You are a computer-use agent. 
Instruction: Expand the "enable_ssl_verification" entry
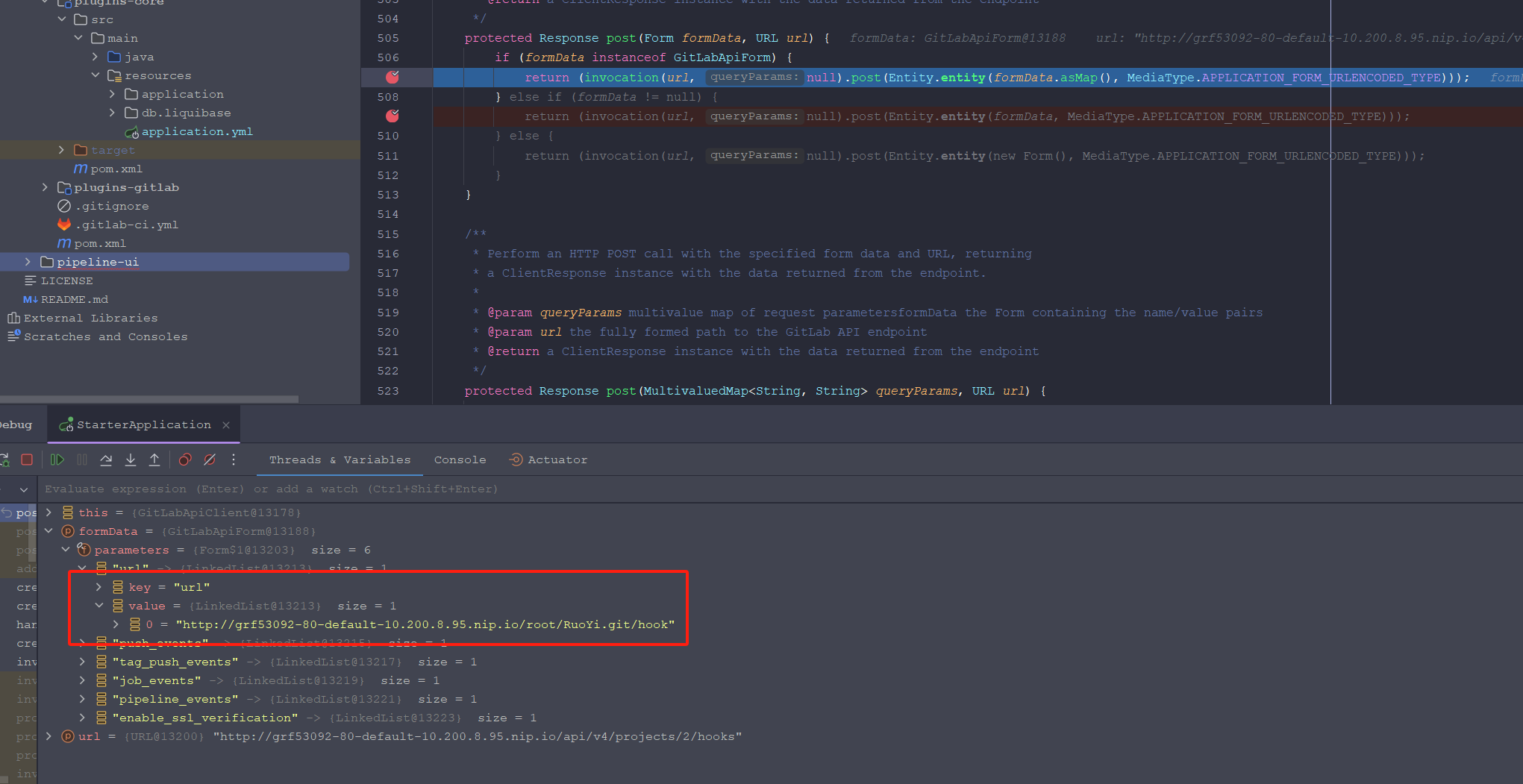(x=82, y=718)
